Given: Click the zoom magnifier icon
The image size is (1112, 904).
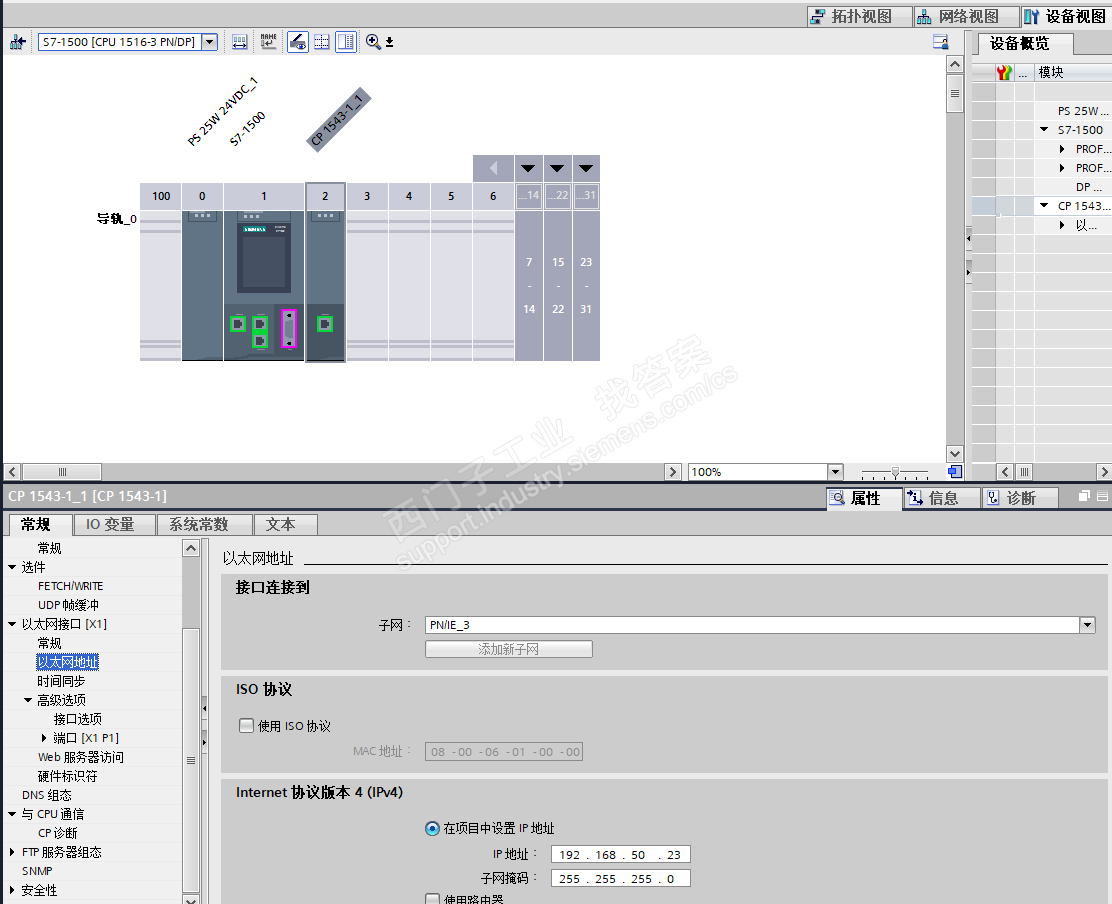Looking at the screenshot, I should [x=373, y=42].
